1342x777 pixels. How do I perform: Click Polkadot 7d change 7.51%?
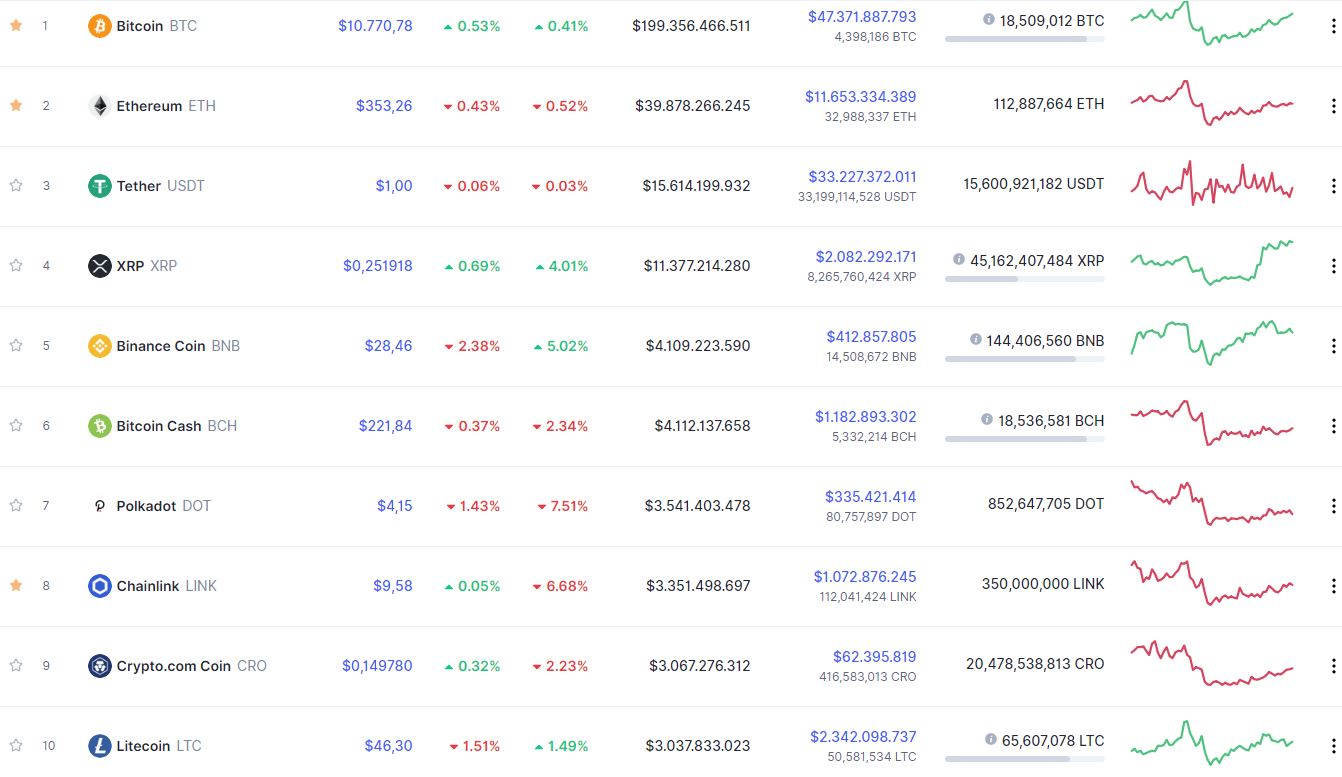[x=561, y=506]
